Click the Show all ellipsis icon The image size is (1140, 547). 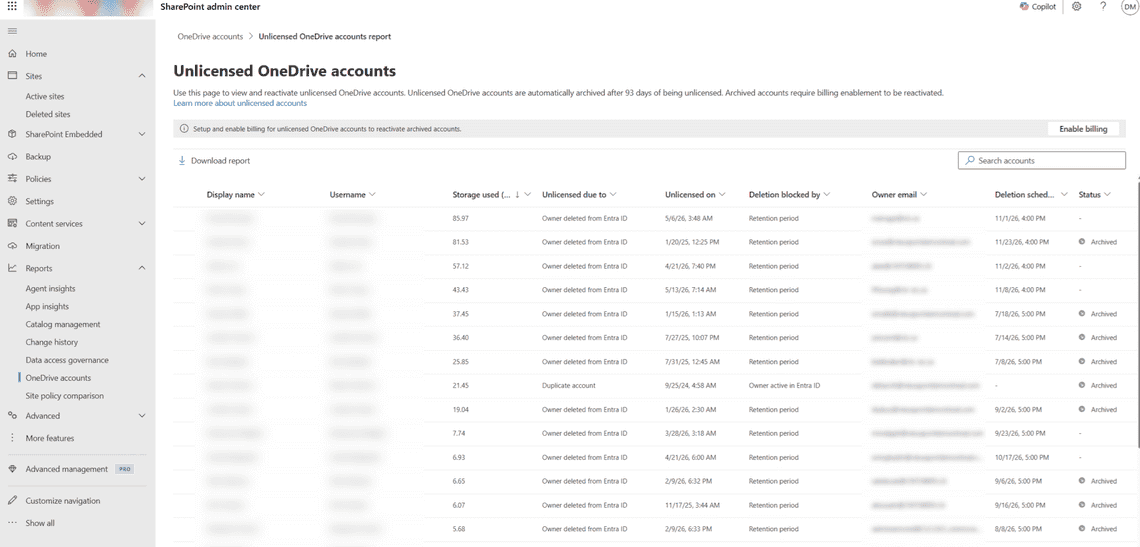click(12, 523)
